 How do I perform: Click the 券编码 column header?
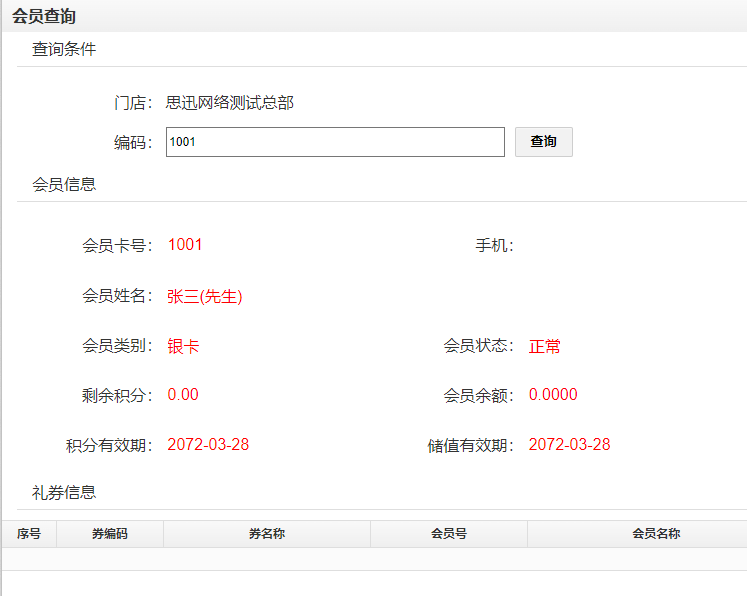[x=110, y=534]
